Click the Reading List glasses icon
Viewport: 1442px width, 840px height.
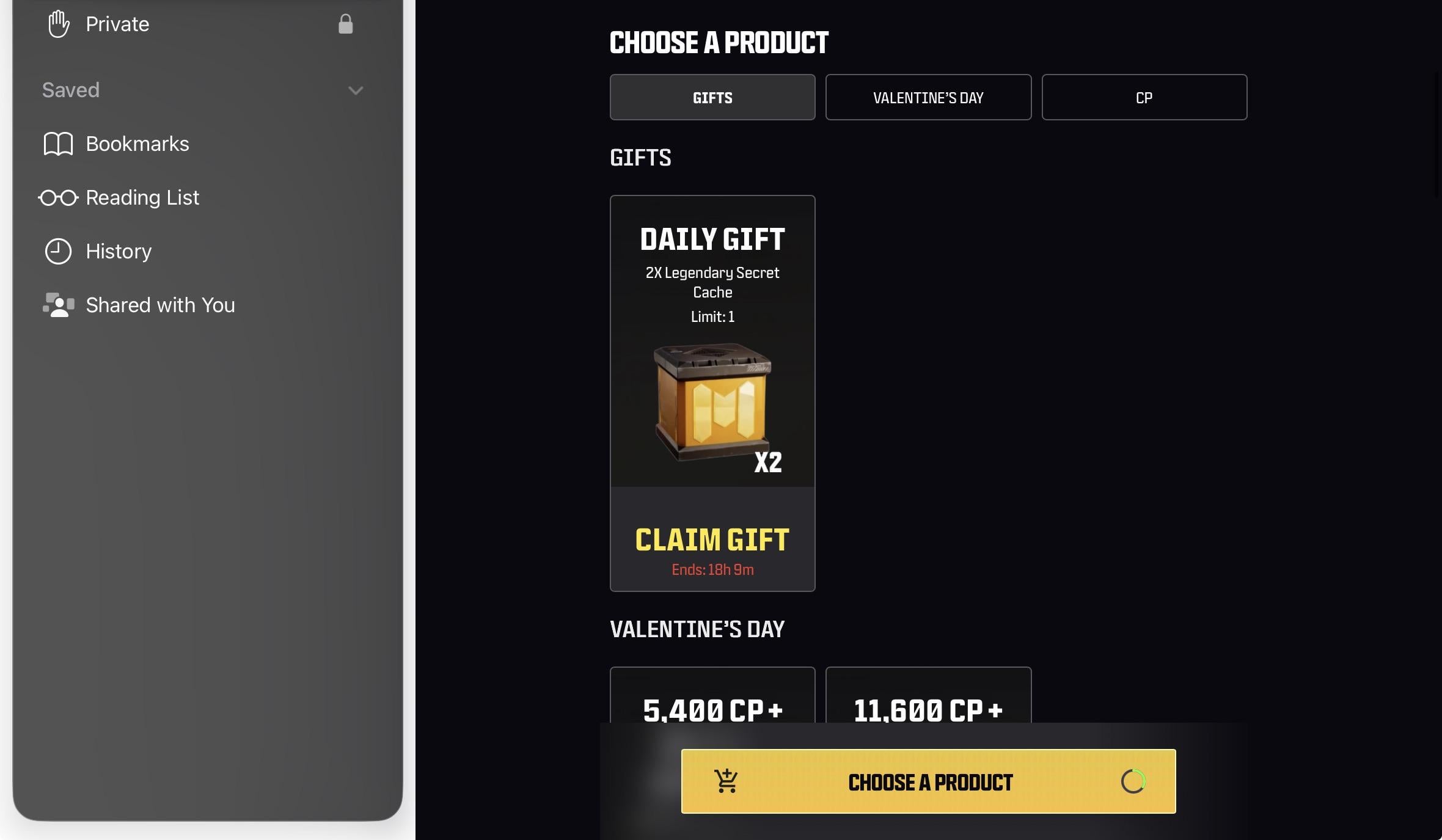click(58, 198)
